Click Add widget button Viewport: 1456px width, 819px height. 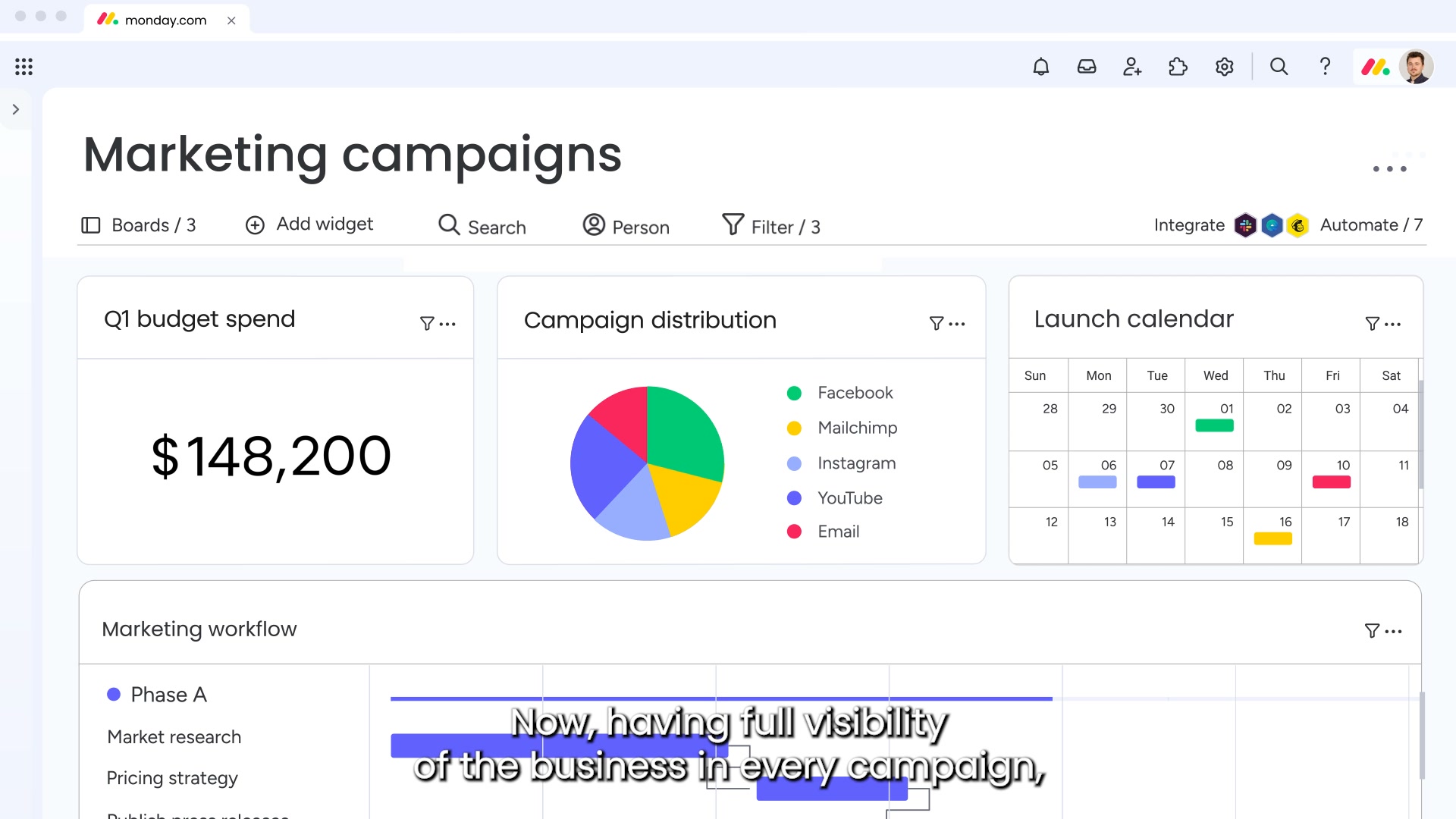pos(309,224)
